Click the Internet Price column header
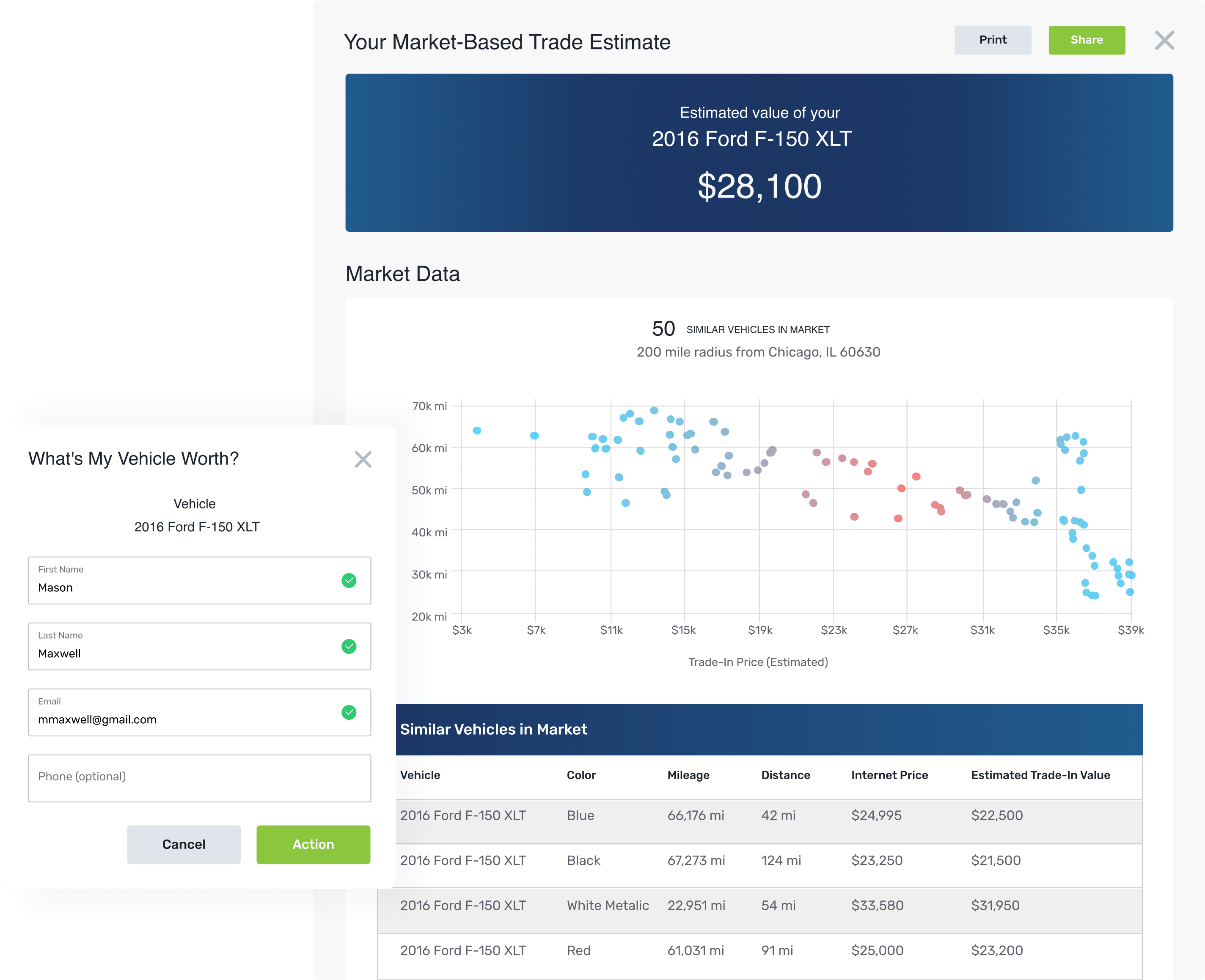The width and height of the screenshot is (1205, 980). 889,775
